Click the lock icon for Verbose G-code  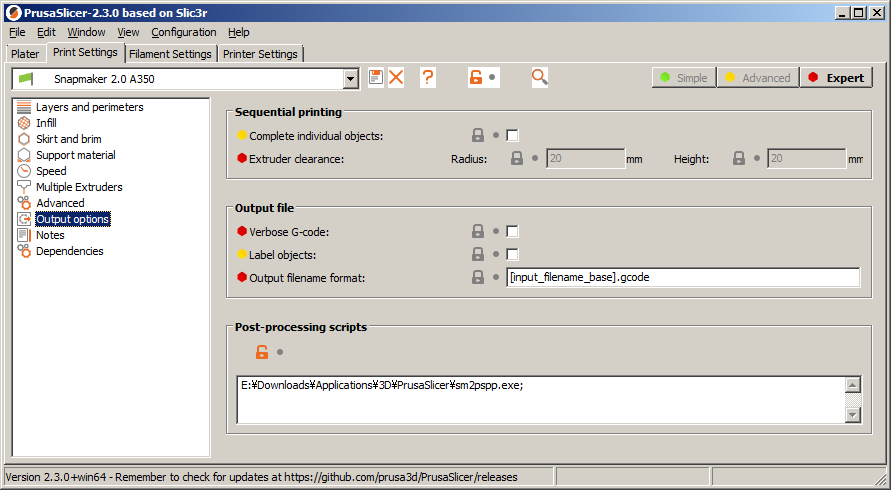tap(478, 231)
